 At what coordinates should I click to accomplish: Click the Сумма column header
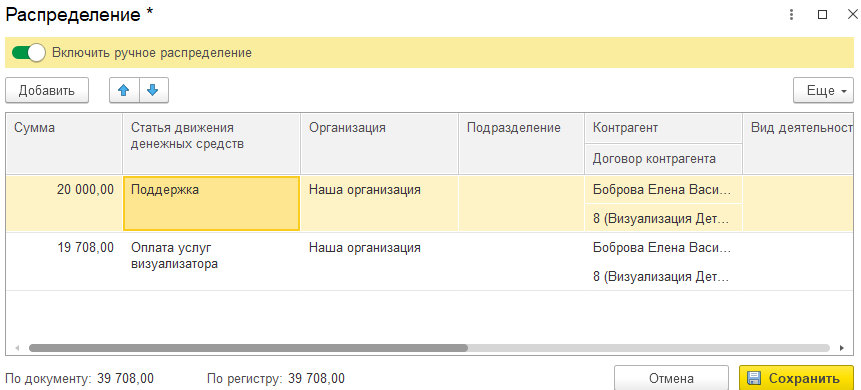(x=64, y=144)
